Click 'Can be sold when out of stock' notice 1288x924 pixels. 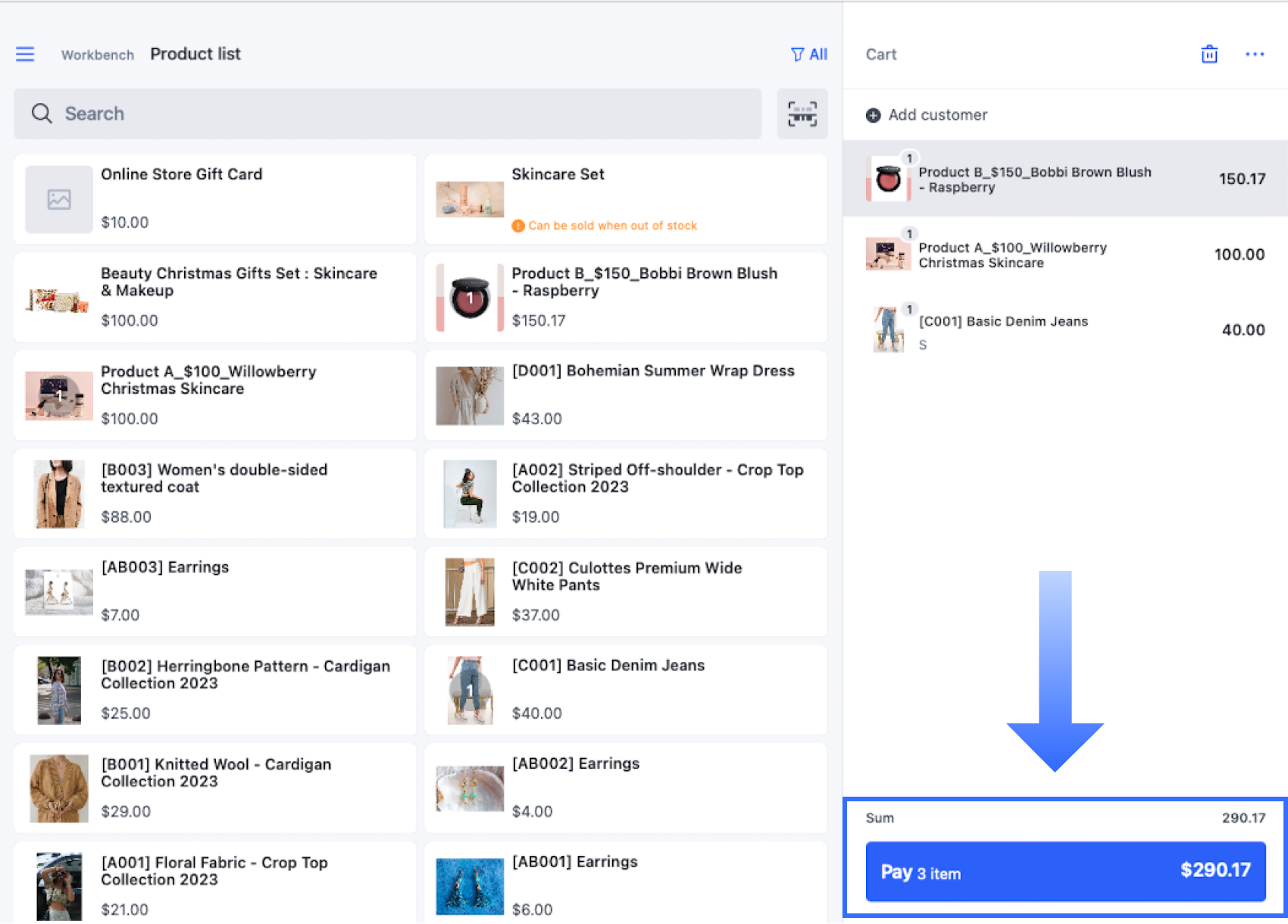605,226
